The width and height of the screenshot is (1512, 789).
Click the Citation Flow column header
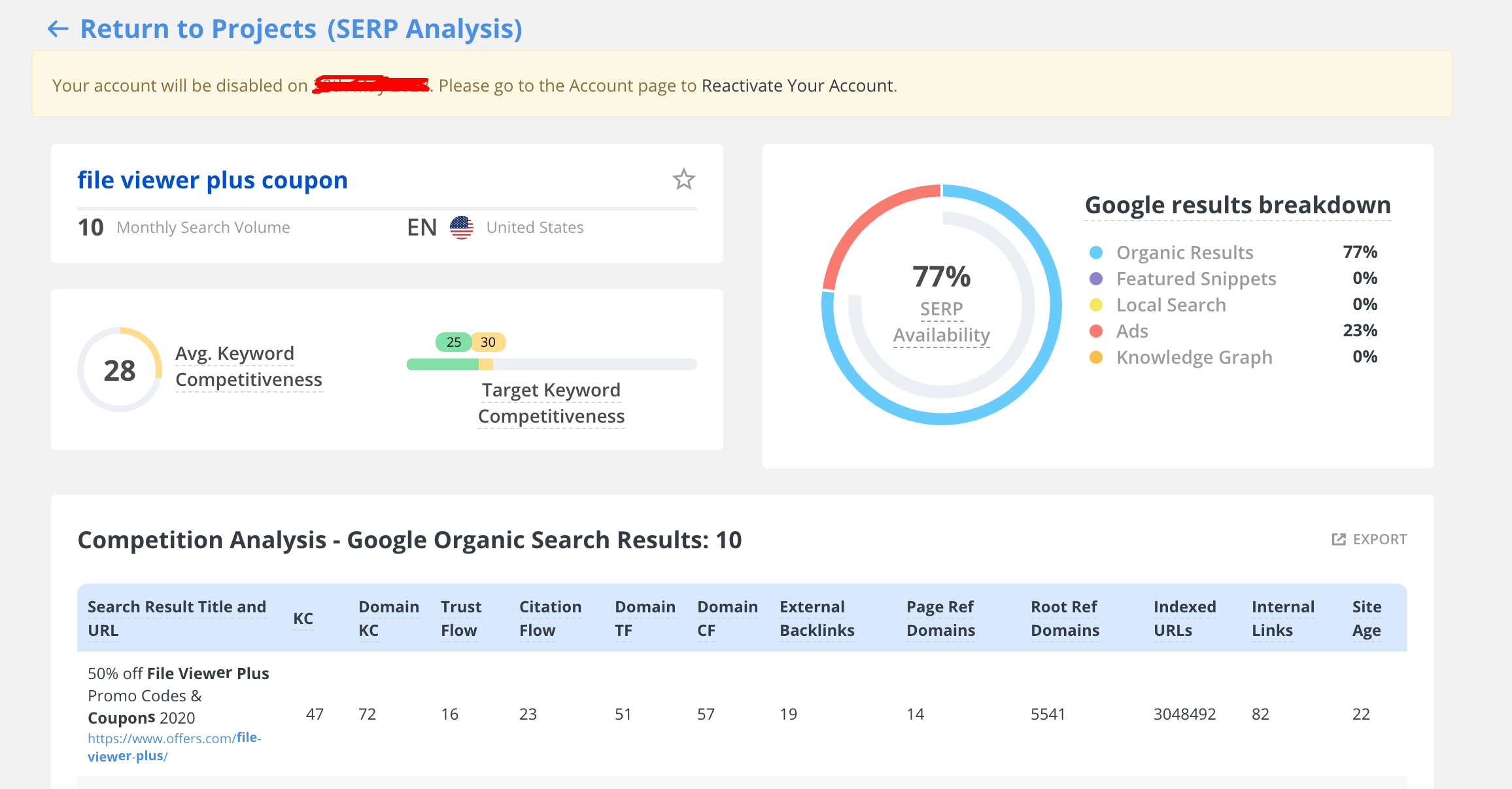pos(550,618)
